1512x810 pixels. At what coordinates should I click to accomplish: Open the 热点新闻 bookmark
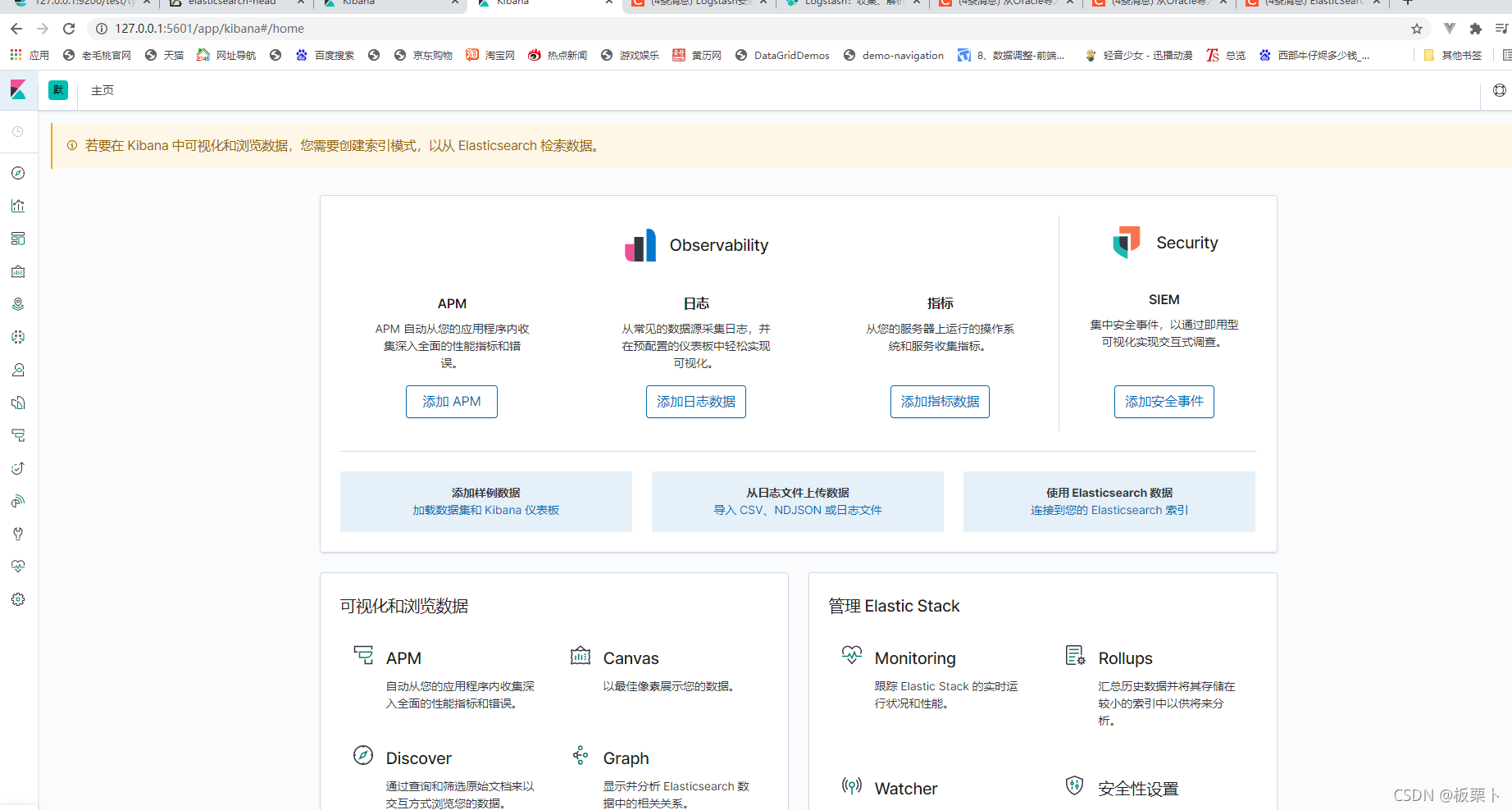click(x=558, y=55)
